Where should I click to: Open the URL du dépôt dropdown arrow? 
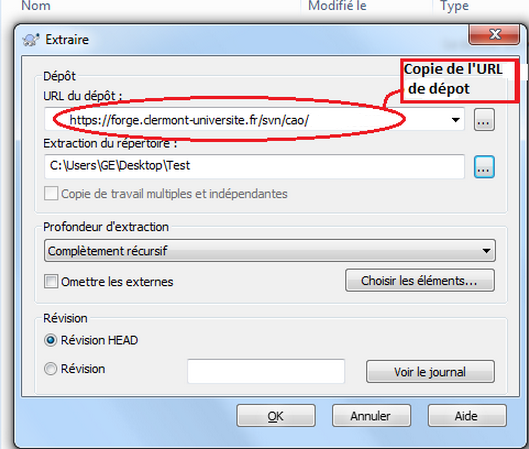click(455, 119)
